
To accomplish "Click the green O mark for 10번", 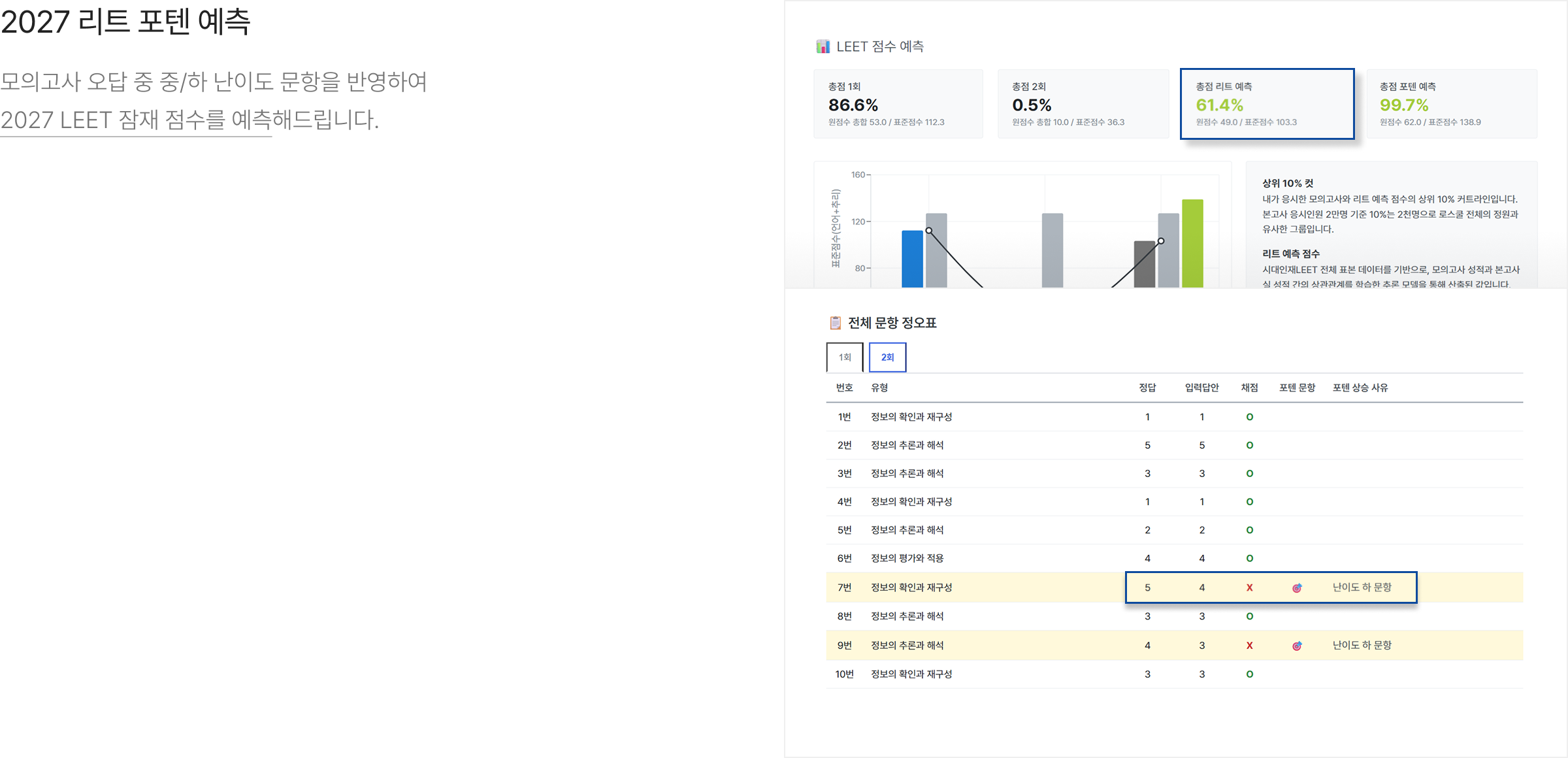I will pyautogui.click(x=1249, y=674).
